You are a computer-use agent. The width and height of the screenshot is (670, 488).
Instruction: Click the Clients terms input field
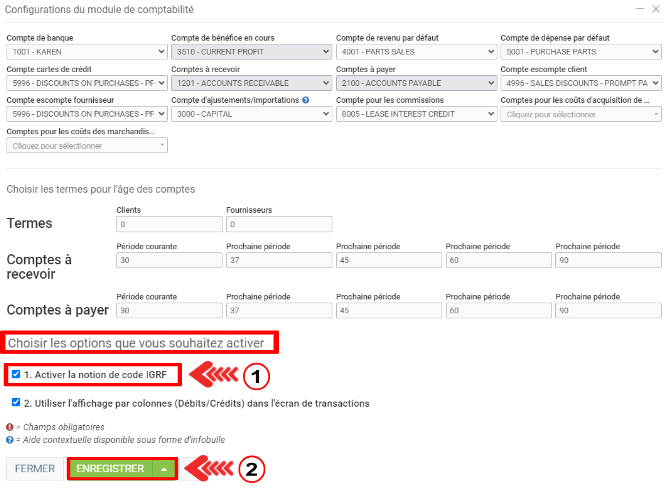click(x=168, y=225)
